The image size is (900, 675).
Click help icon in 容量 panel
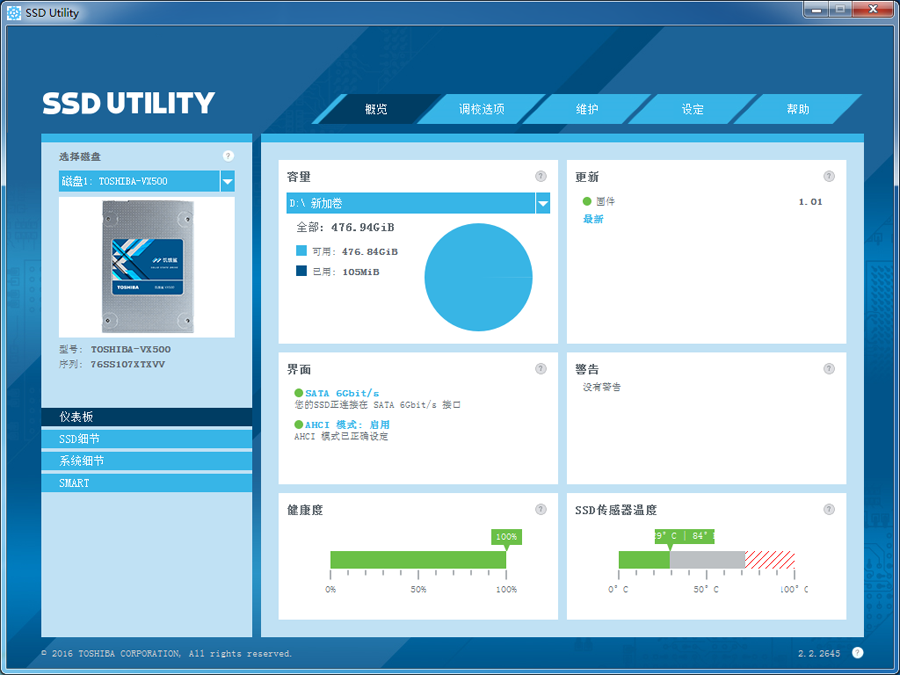(541, 177)
